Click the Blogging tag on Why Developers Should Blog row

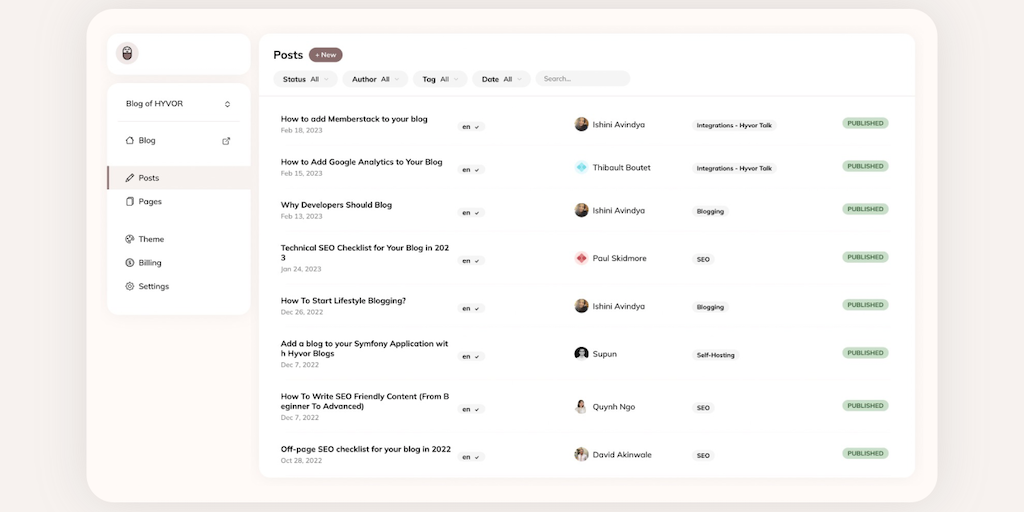(x=710, y=212)
